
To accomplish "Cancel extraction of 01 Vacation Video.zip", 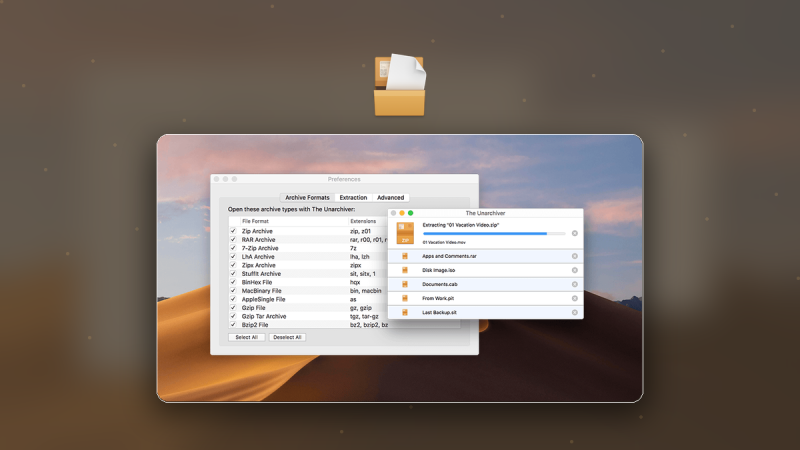I will pos(574,233).
